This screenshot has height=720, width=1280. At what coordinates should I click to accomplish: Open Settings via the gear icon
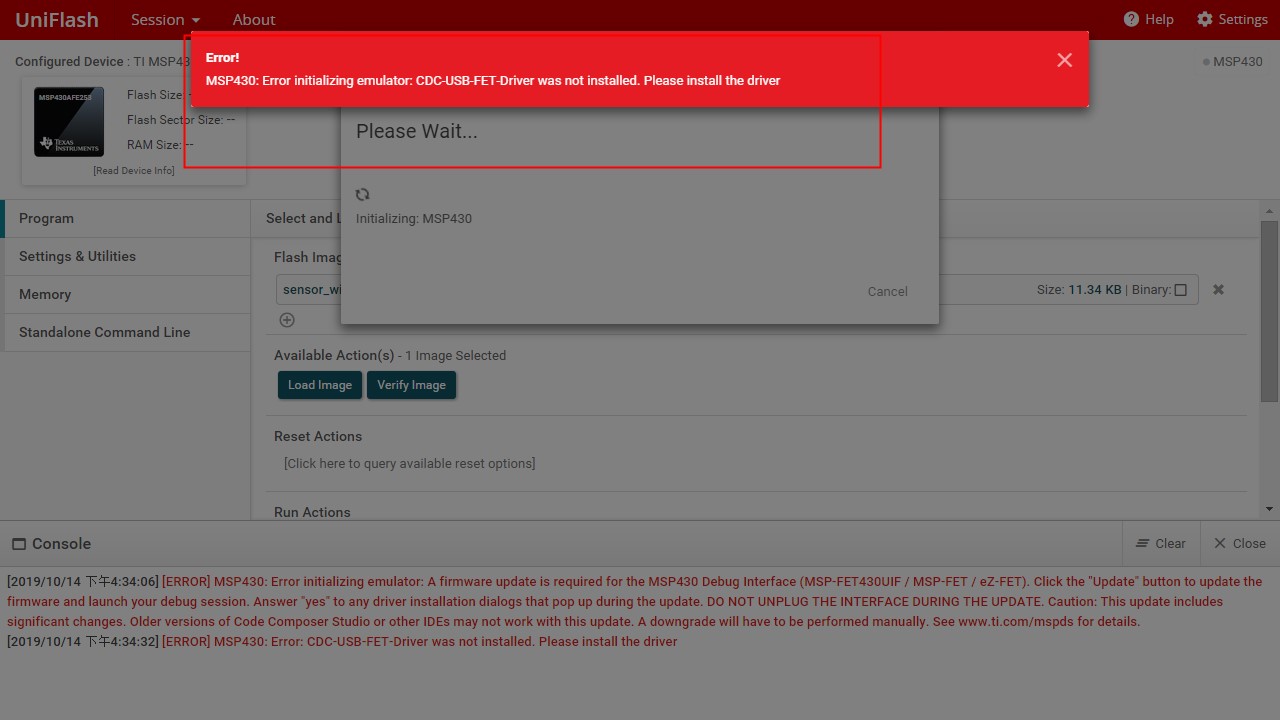coord(1204,19)
